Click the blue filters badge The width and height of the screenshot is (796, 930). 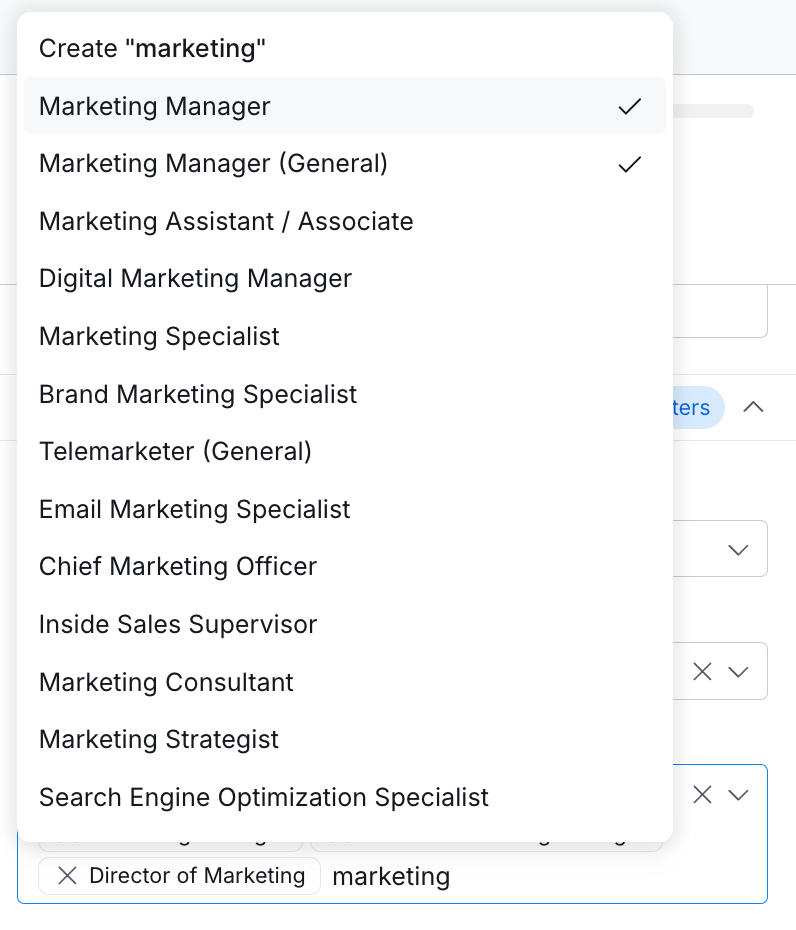pos(695,407)
